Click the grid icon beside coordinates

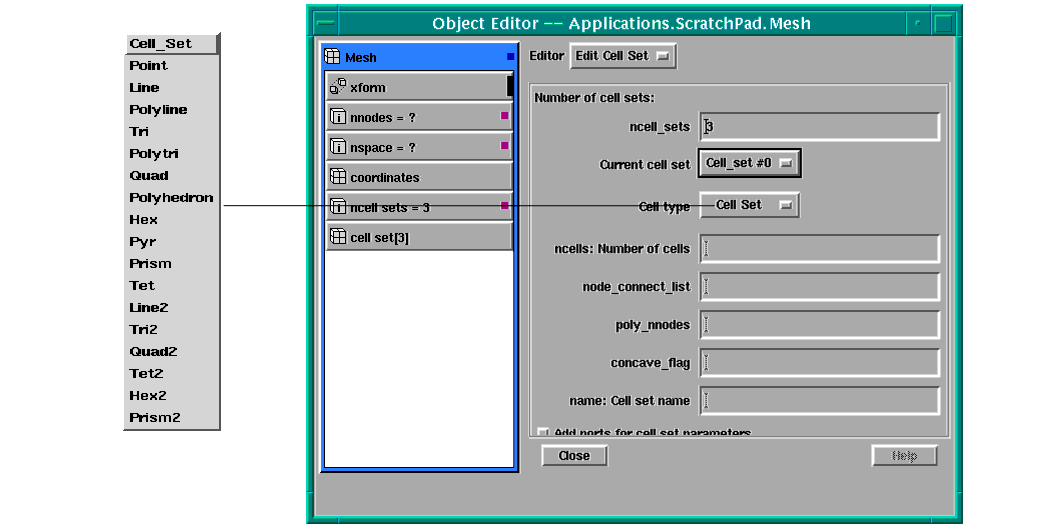(337, 177)
